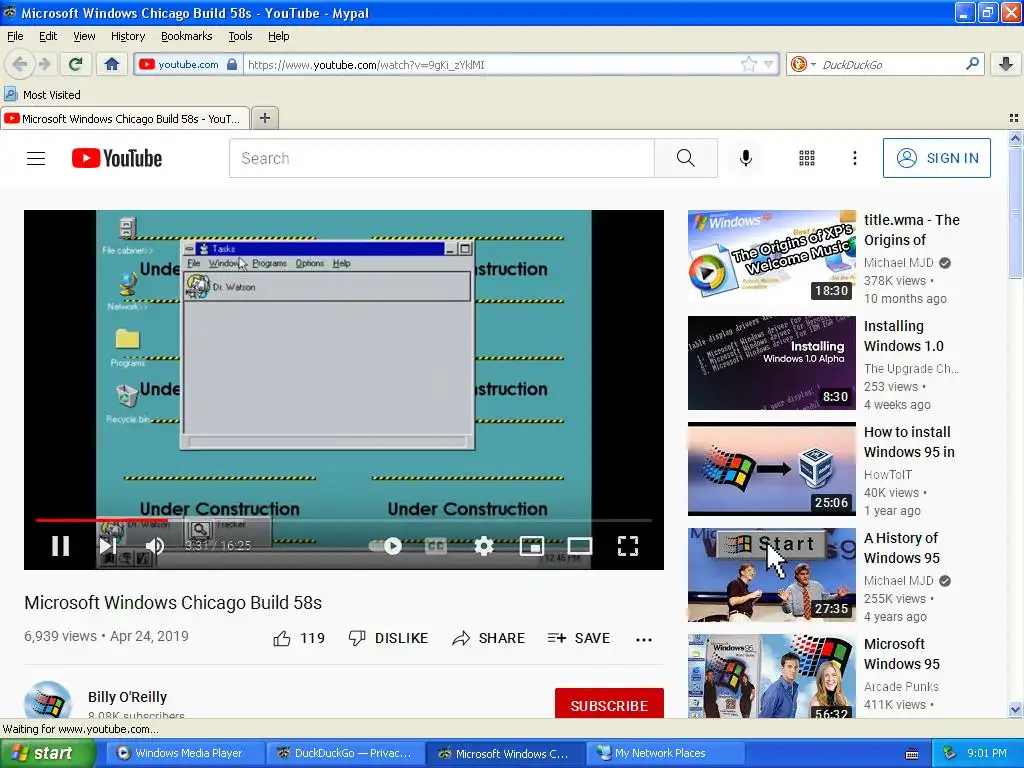Seek on the red video progress bar
The image size is (1024, 768).
(x=344, y=520)
